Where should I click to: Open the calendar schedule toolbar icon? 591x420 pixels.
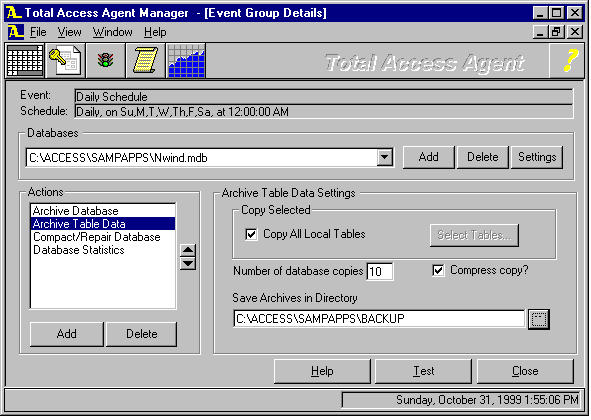25,60
